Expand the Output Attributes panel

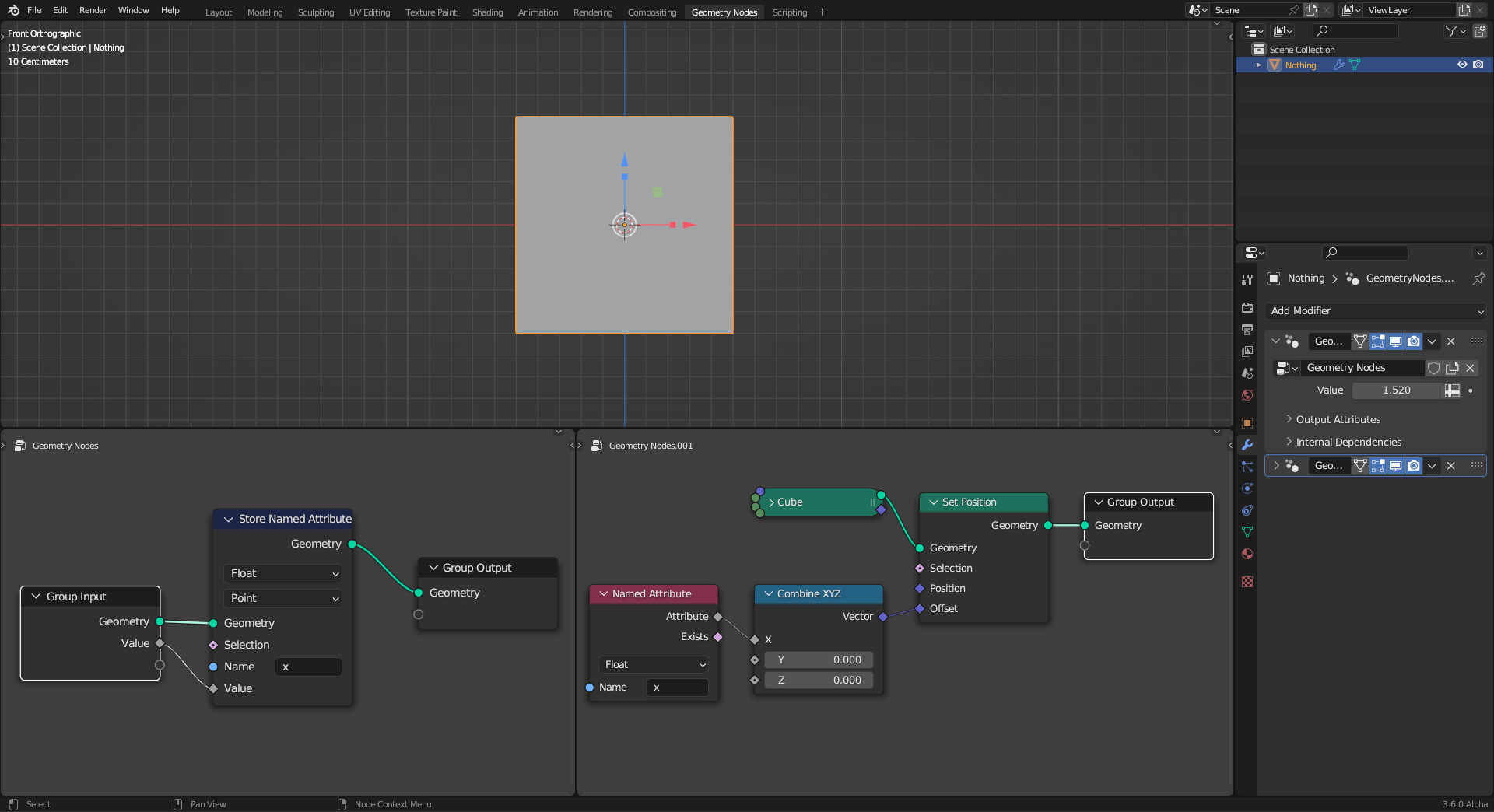[x=1338, y=420]
